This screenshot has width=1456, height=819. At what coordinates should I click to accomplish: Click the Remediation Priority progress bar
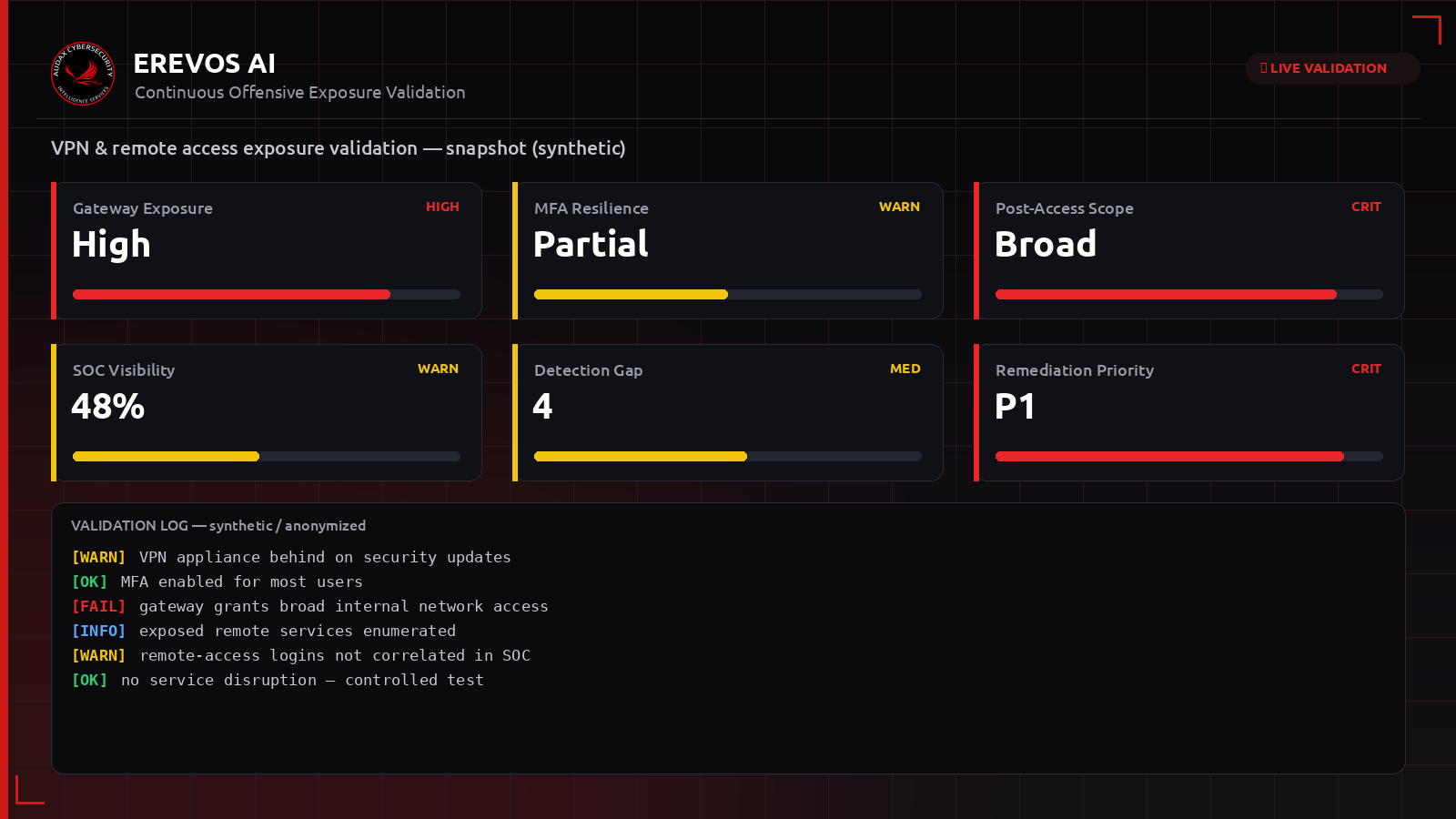[1189, 456]
